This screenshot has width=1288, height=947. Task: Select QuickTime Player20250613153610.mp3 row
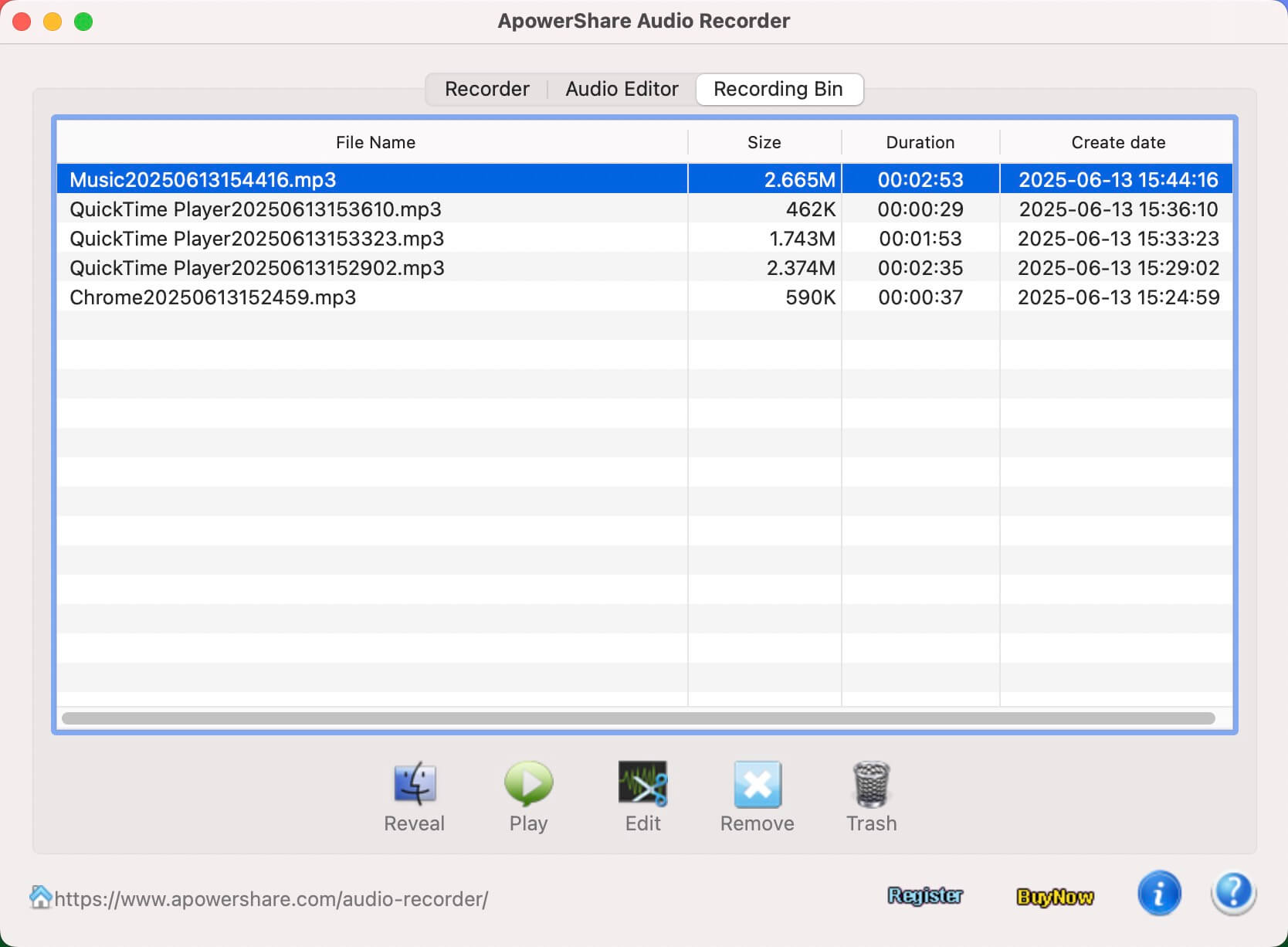(x=256, y=209)
